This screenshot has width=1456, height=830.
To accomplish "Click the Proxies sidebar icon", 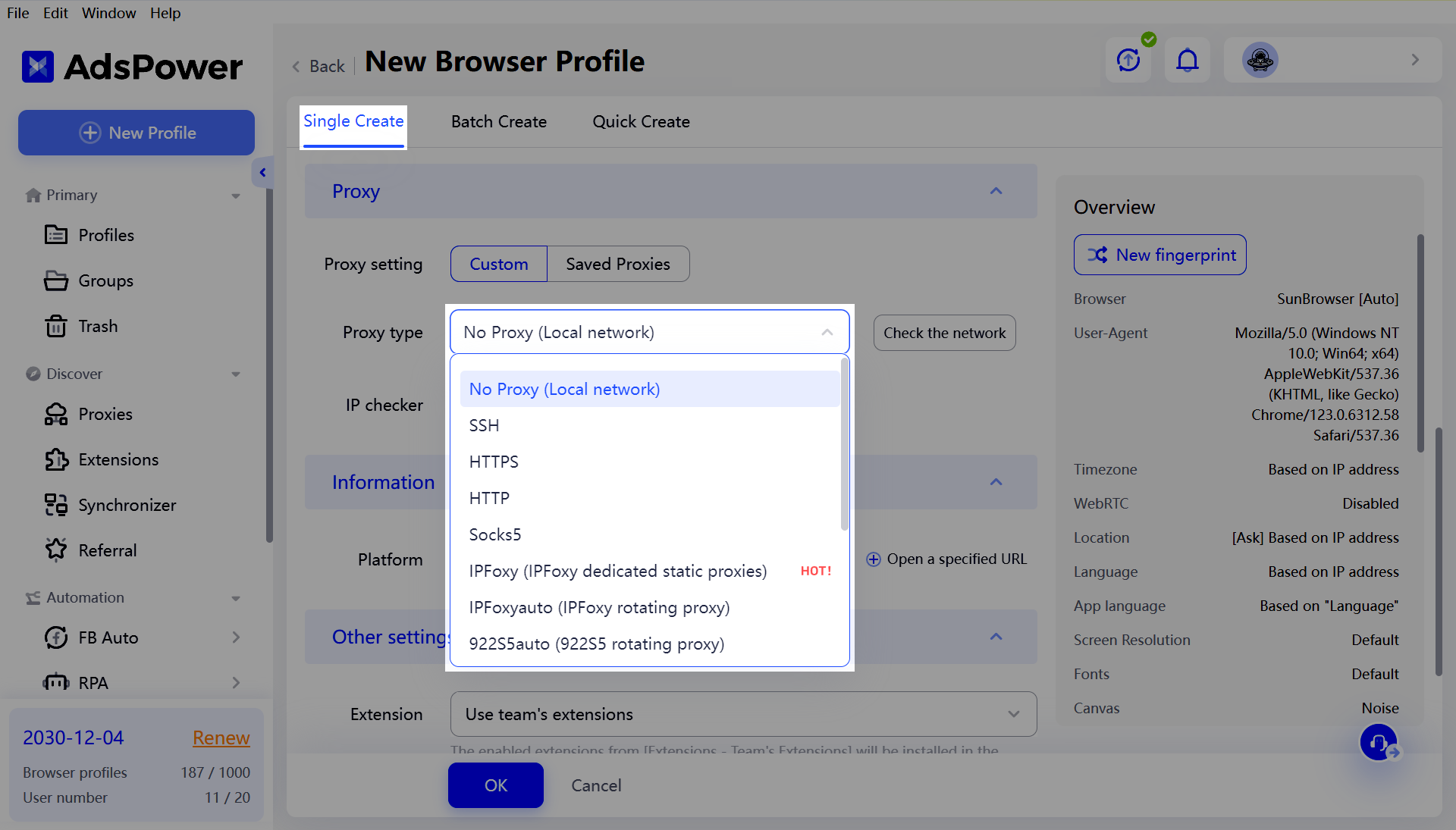I will tap(56, 413).
